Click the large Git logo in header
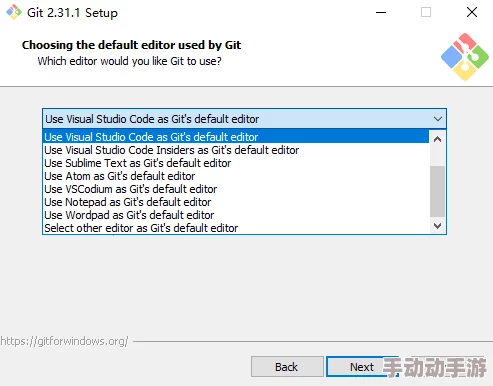This screenshot has height=386, width=493. pyautogui.click(x=465, y=57)
